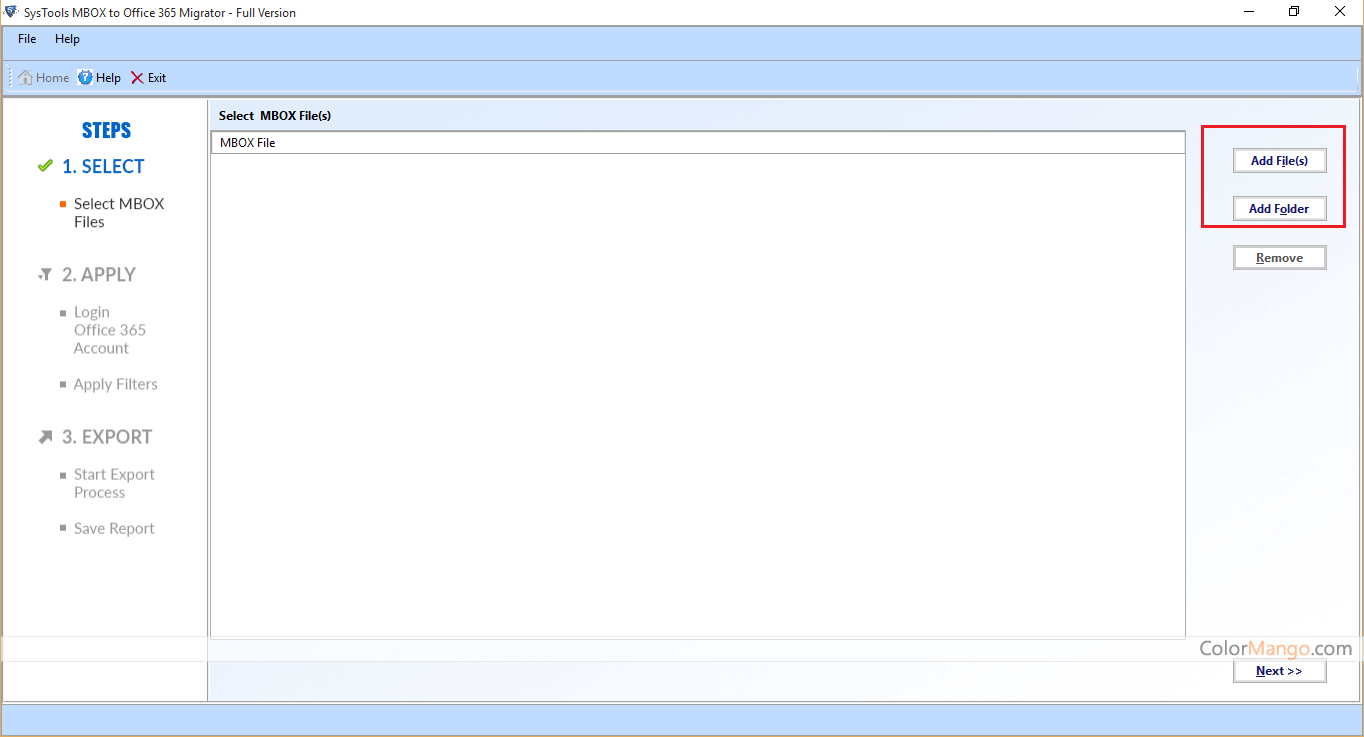Click the Remove button

pos(1279,258)
